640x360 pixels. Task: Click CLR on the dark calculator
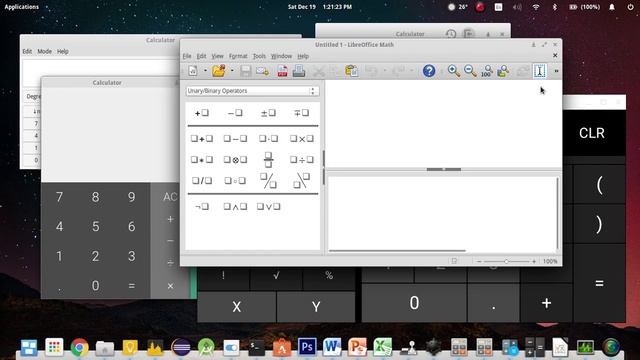591,133
